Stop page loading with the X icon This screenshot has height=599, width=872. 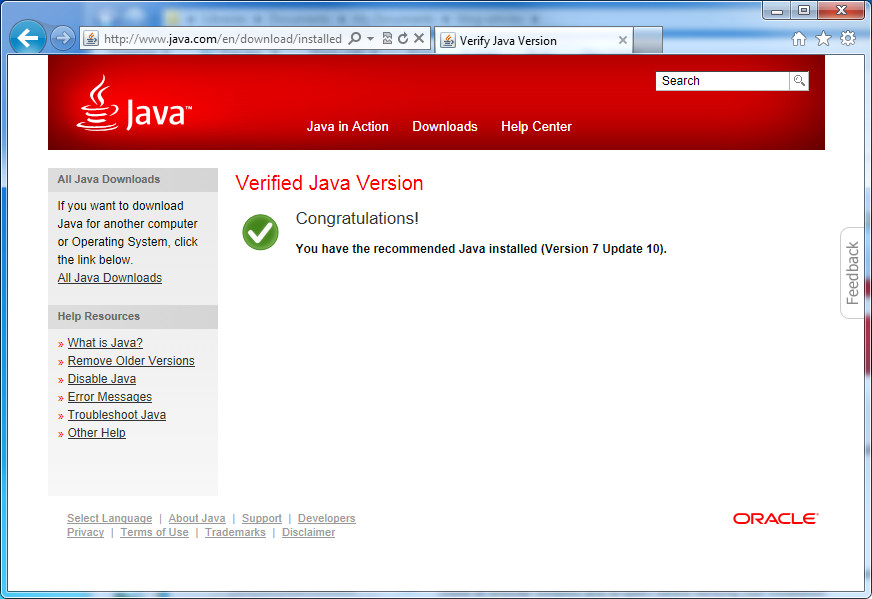pyautogui.click(x=419, y=38)
